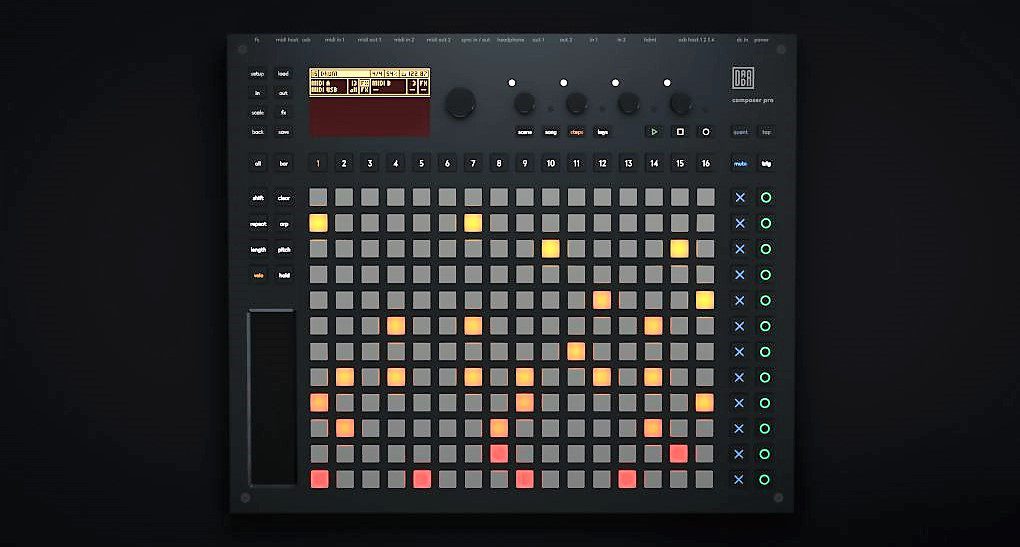Select step number 16 button
The height and width of the screenshot is (547, 1020).
[x=706, y=164]
